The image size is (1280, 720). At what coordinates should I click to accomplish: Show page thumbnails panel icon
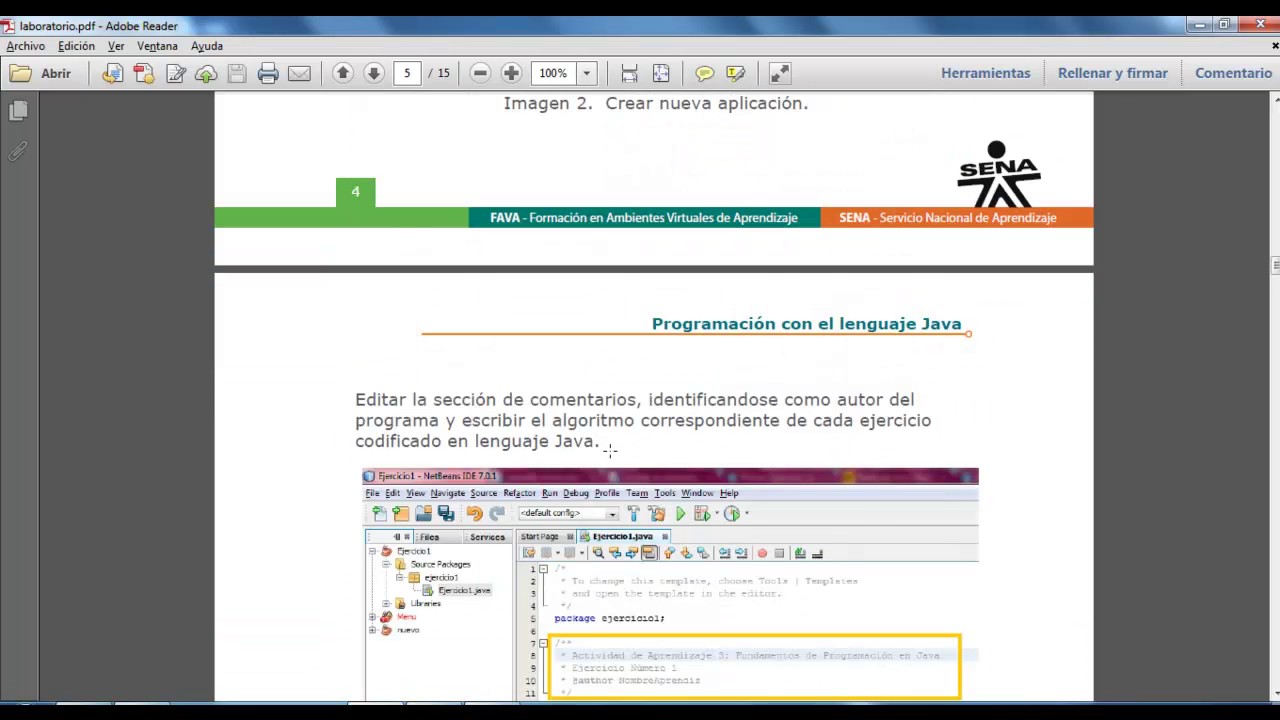18,112
